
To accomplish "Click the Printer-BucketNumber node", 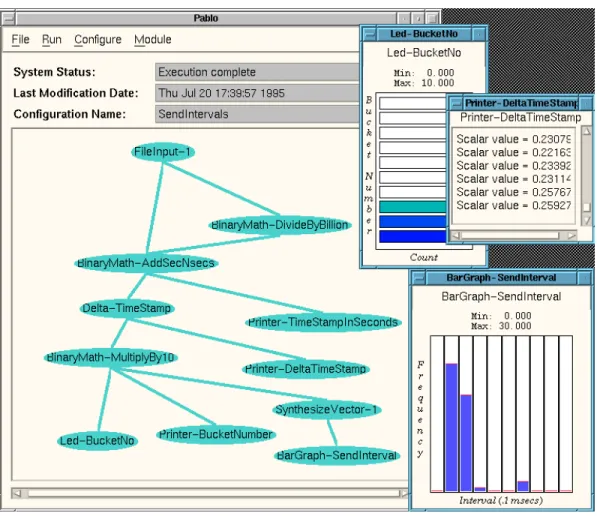I will point(215,435).
